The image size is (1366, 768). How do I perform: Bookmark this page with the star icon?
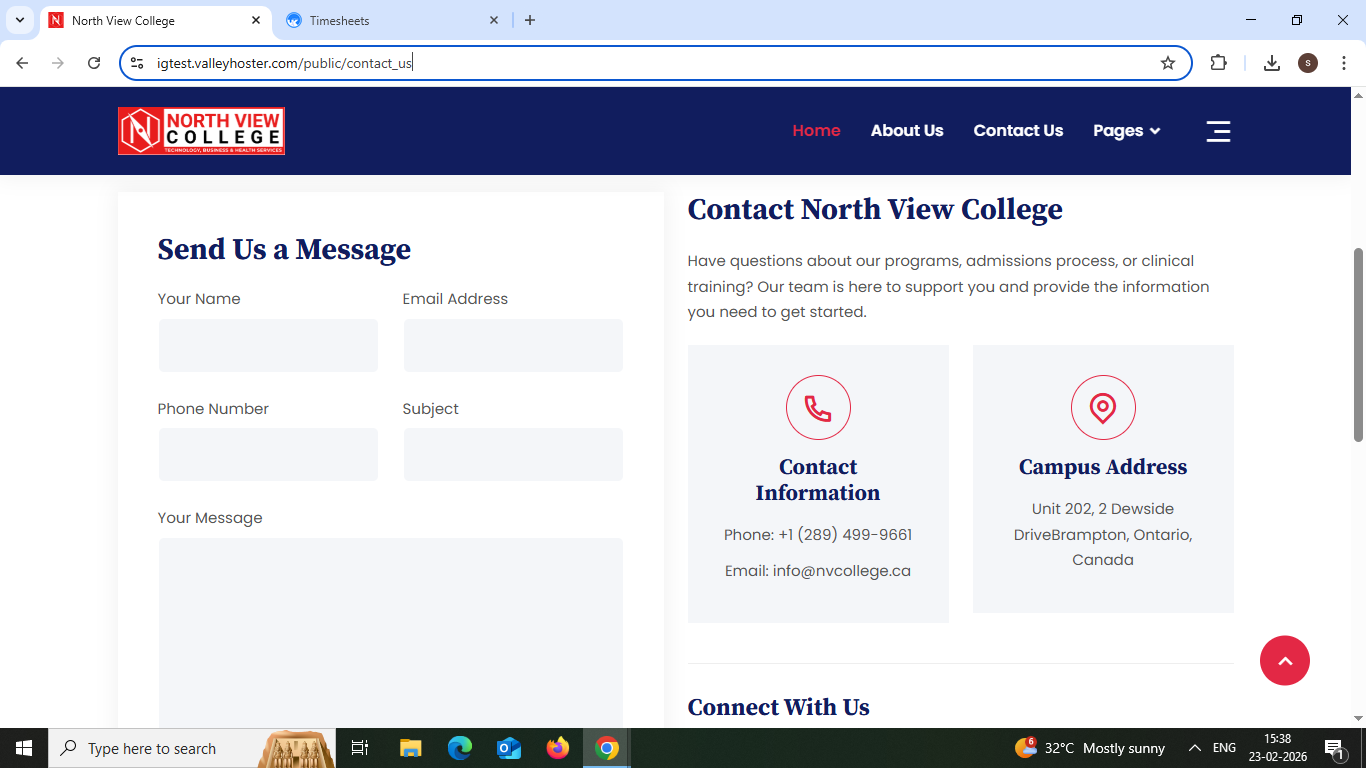tap(1168, 63)
